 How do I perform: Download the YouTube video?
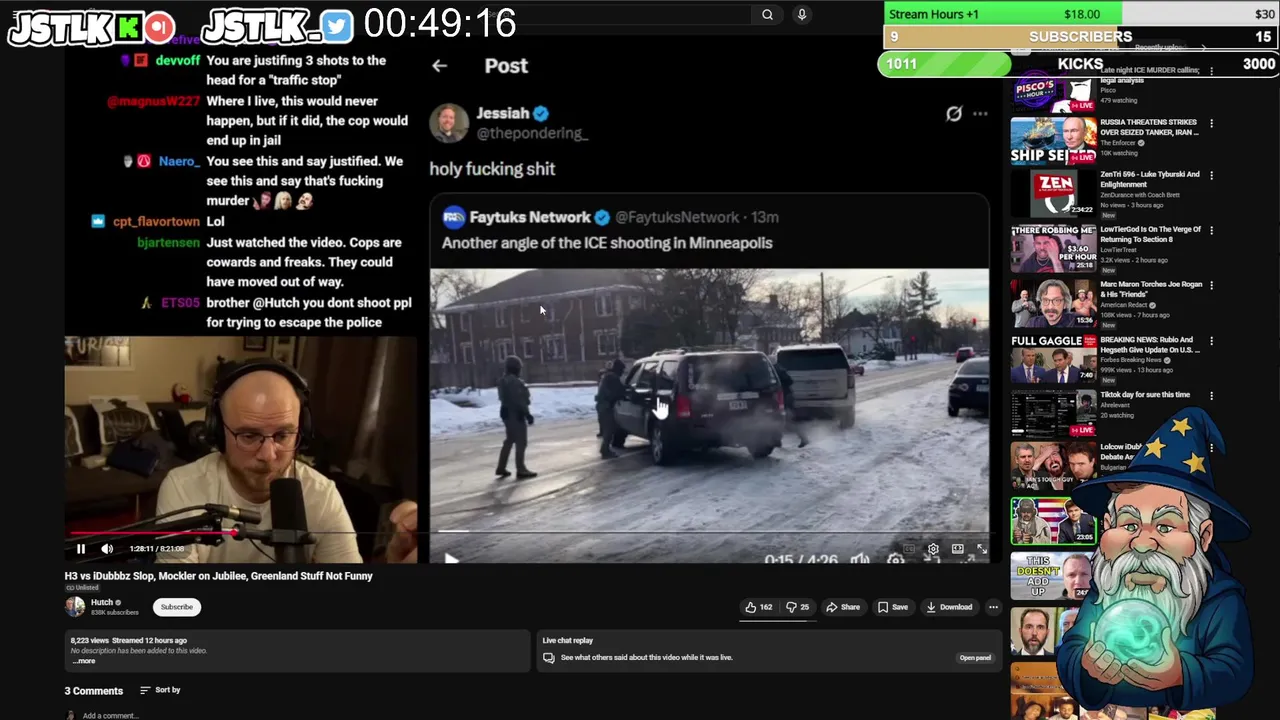[949, 607]
